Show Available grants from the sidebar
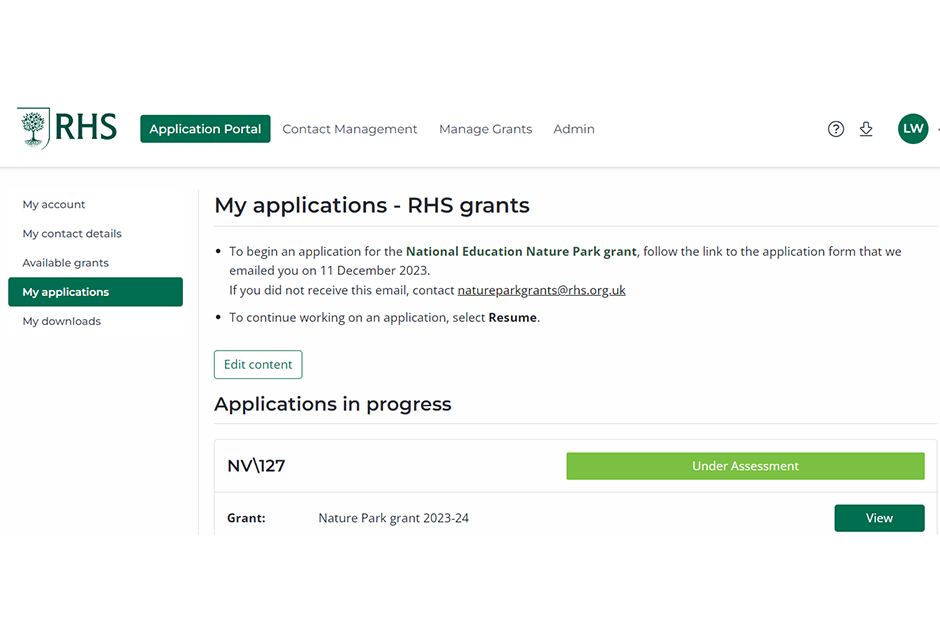Viewport: 940px width, 627px height. (66, 263)
